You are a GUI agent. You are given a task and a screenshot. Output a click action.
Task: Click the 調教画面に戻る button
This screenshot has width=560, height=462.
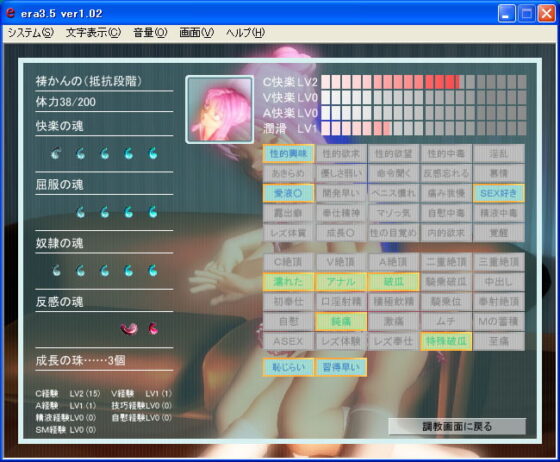[457, 426]
